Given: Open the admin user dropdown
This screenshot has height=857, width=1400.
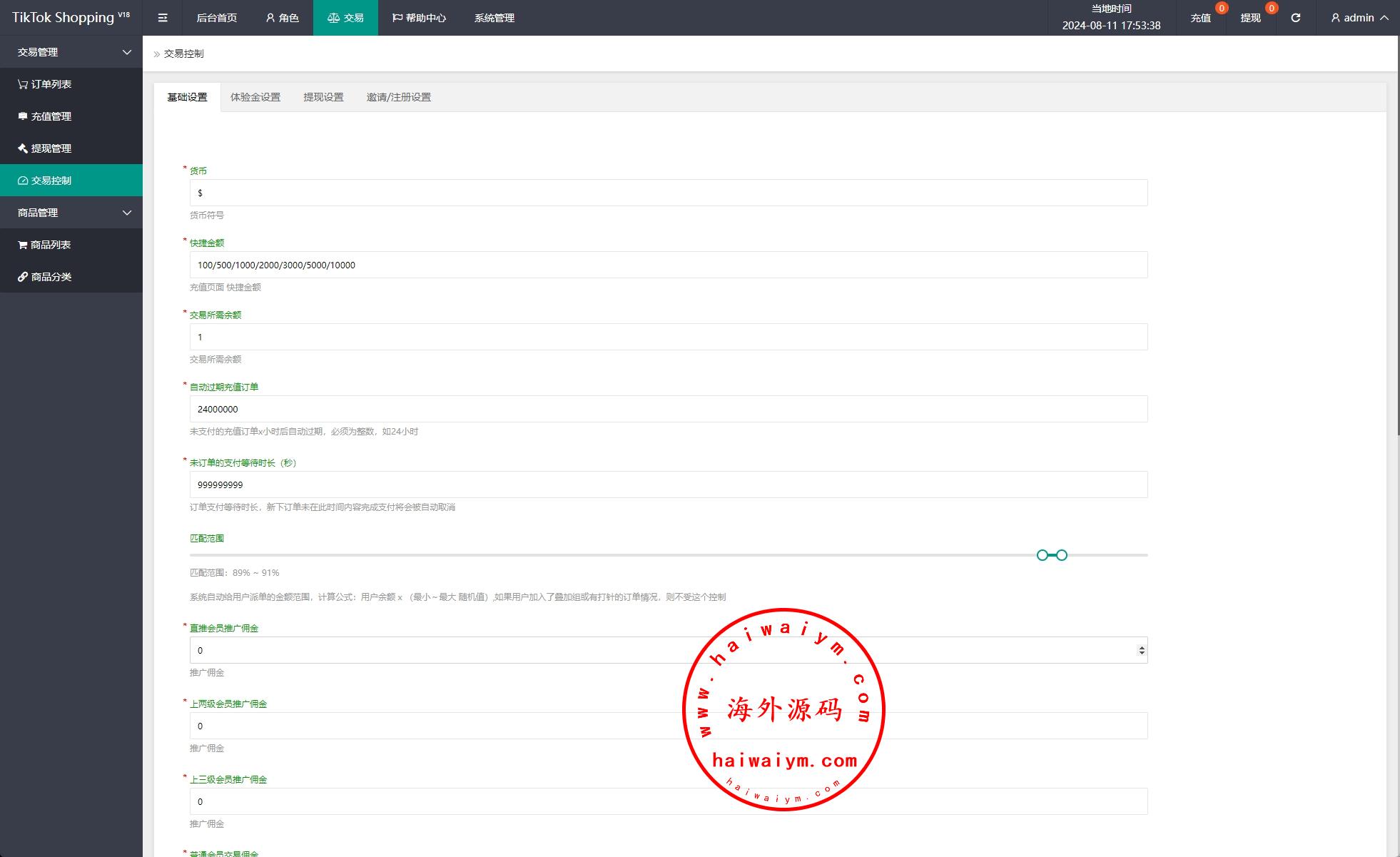Looking at the screenshot, I should click(1359, 18).
